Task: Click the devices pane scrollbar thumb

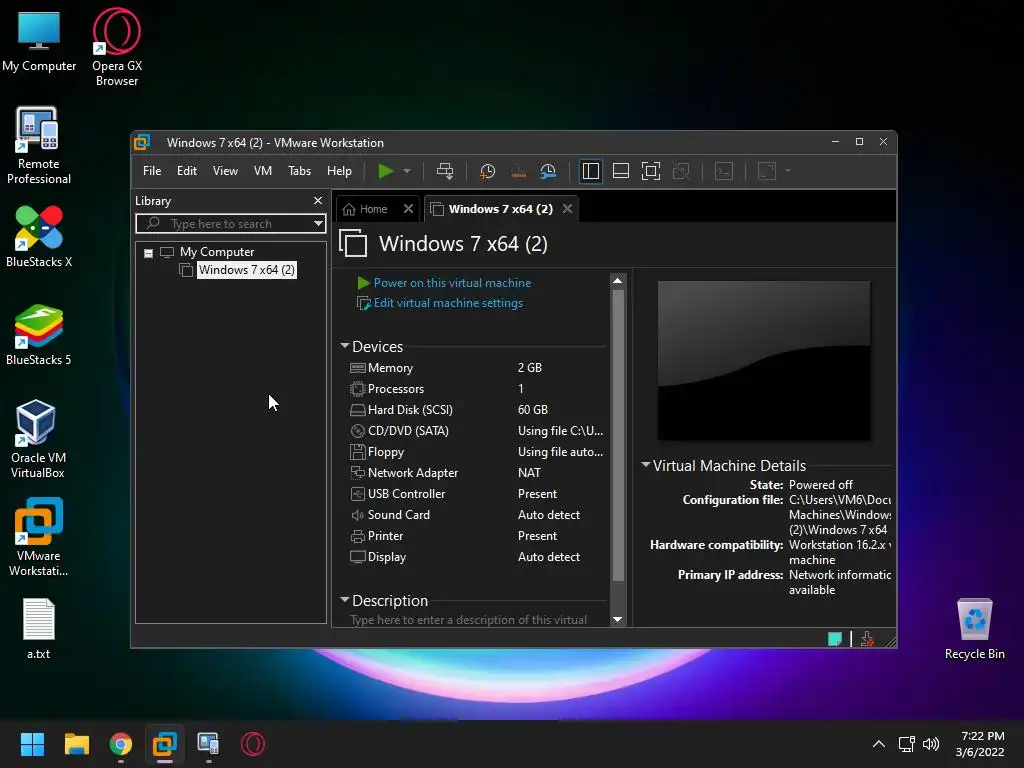Action: pyautogui.click(x=618, y=435)
